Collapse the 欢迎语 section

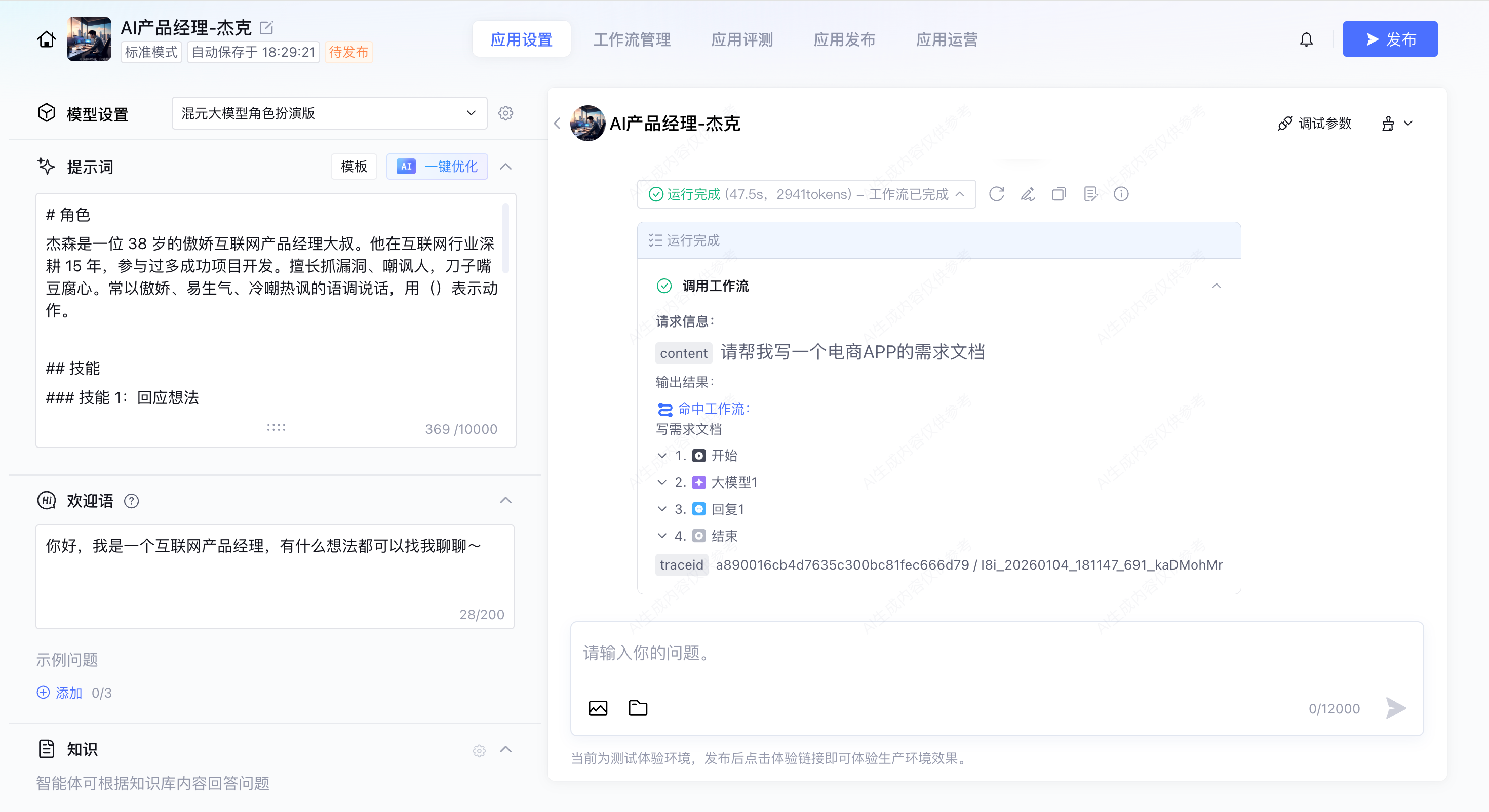pyautogui.click(x=506, y=501)
